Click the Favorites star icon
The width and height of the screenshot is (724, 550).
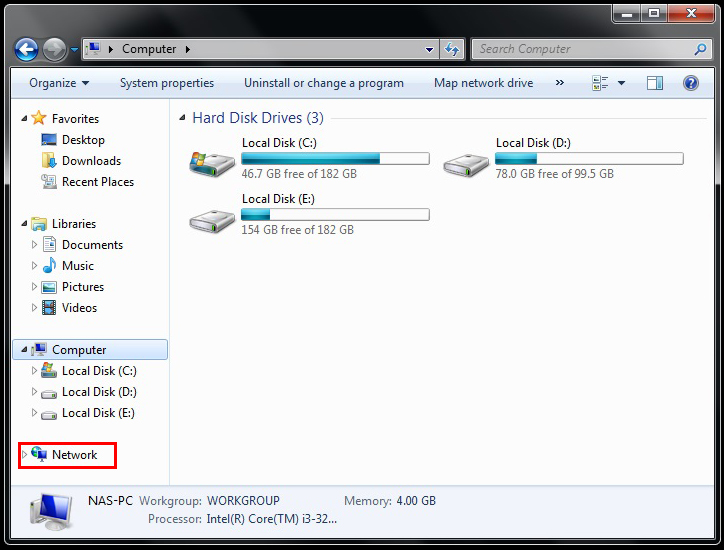pyautogui.click(x=39, y=118)
